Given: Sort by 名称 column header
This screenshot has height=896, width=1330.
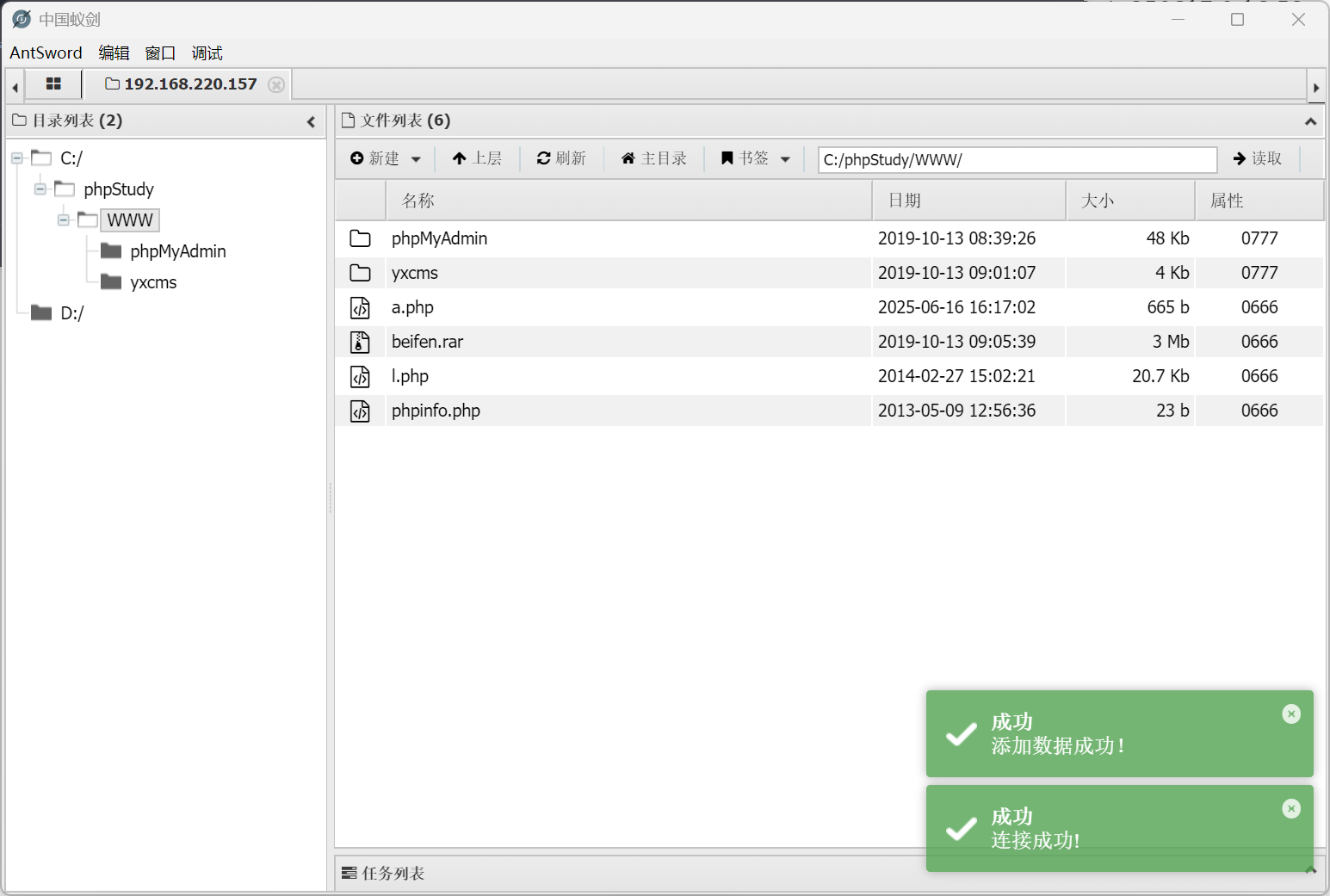Looking at the screenshot, I should (x=628, y=201).
